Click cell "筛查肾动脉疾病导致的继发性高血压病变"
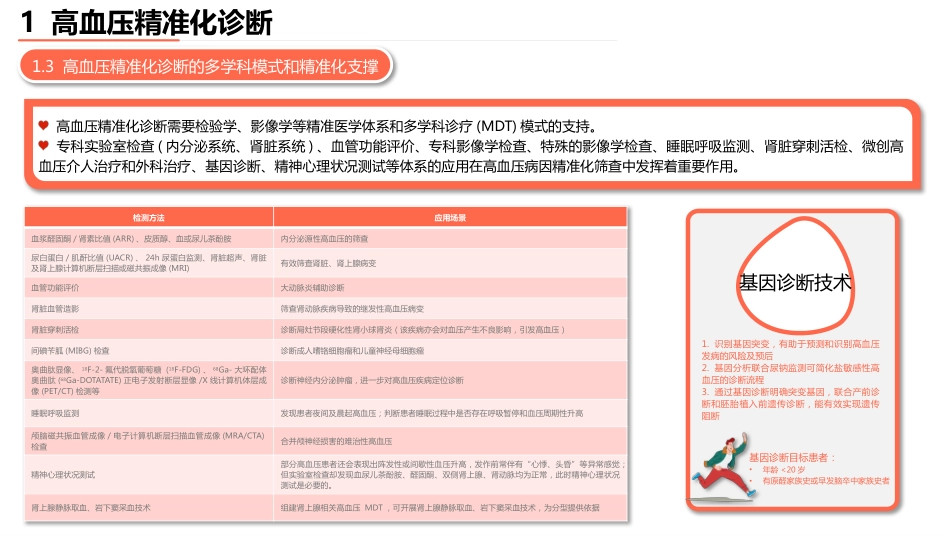 coord(450,309)
